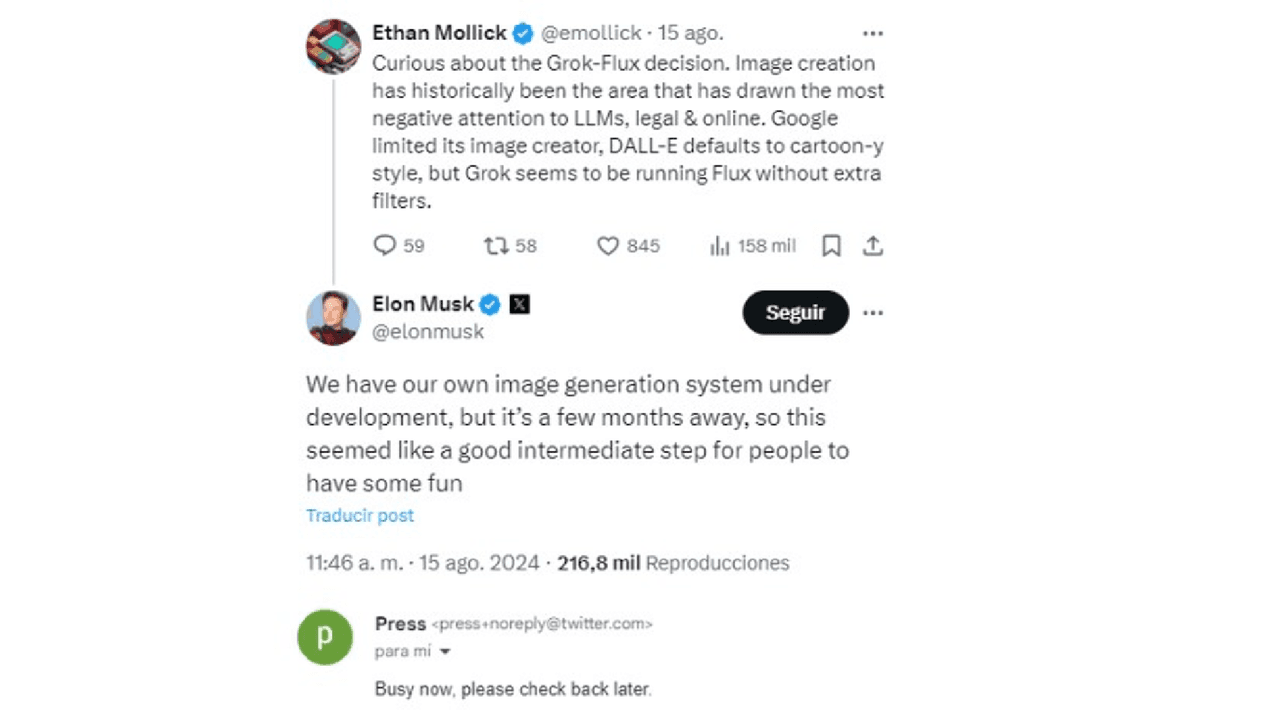
Task: Open more options beside the Seguir button
Action: (x=873, y=313)
